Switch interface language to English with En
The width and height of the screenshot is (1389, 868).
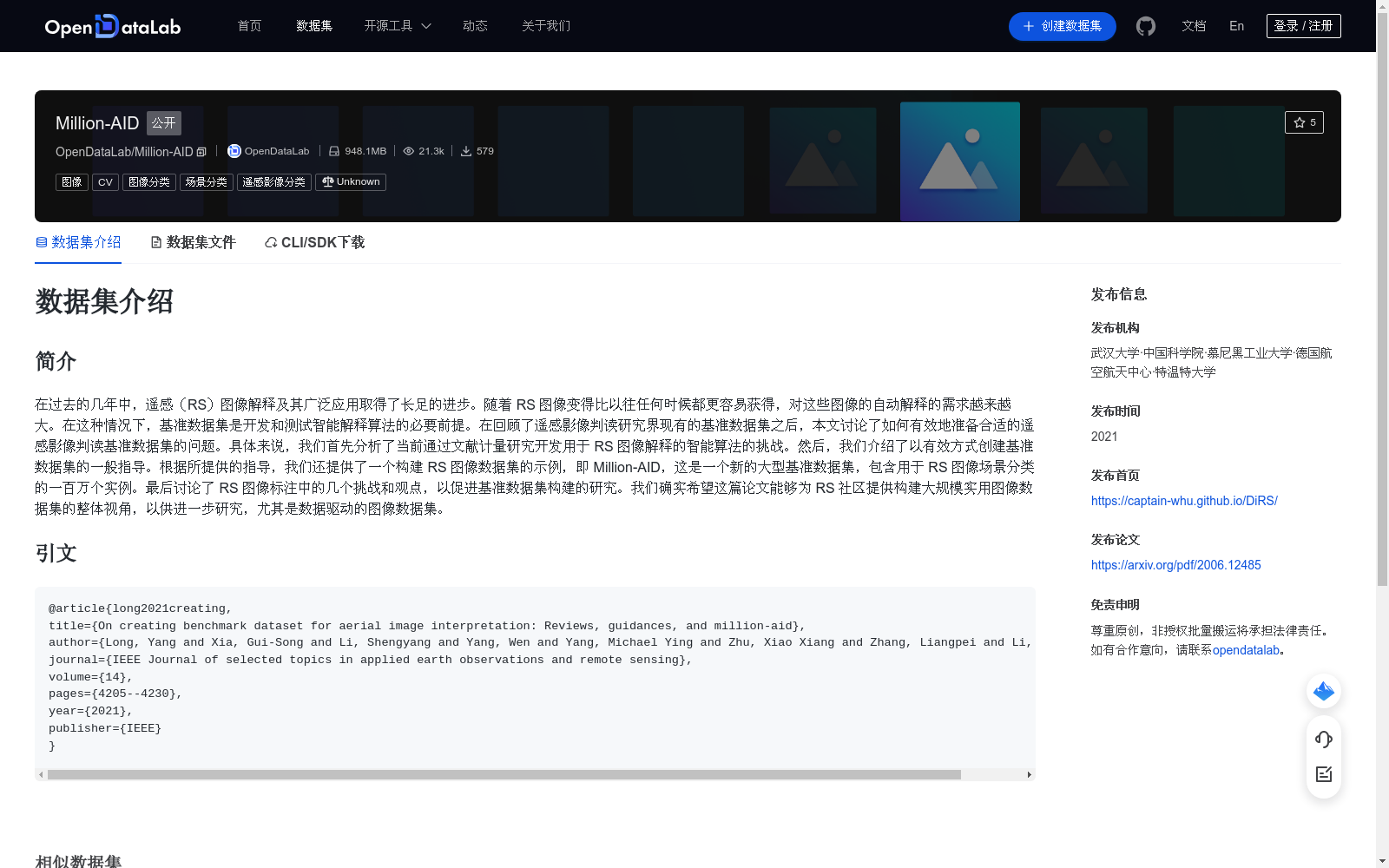[1236, 26]
